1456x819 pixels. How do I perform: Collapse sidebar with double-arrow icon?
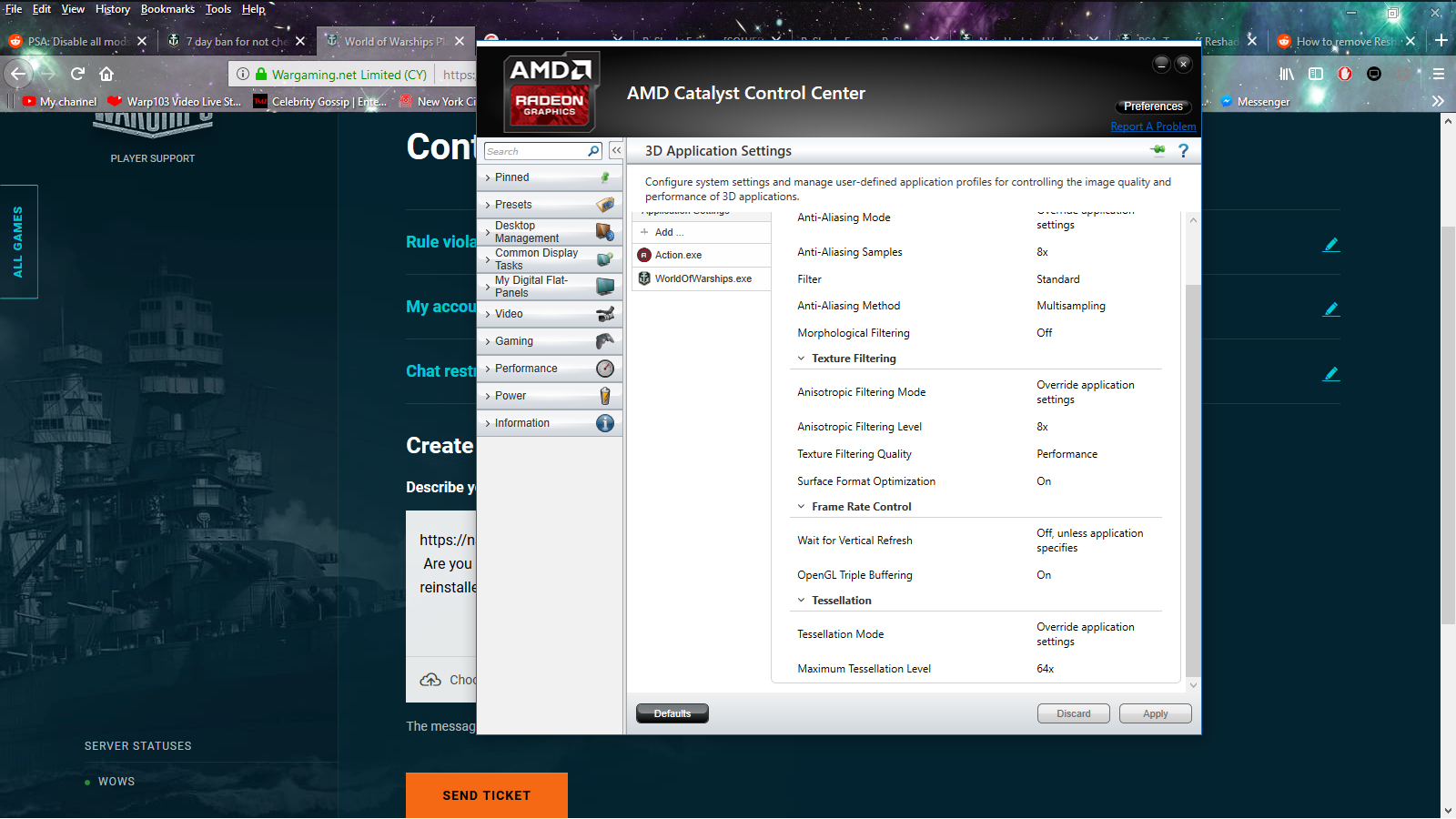coord(616,151)
